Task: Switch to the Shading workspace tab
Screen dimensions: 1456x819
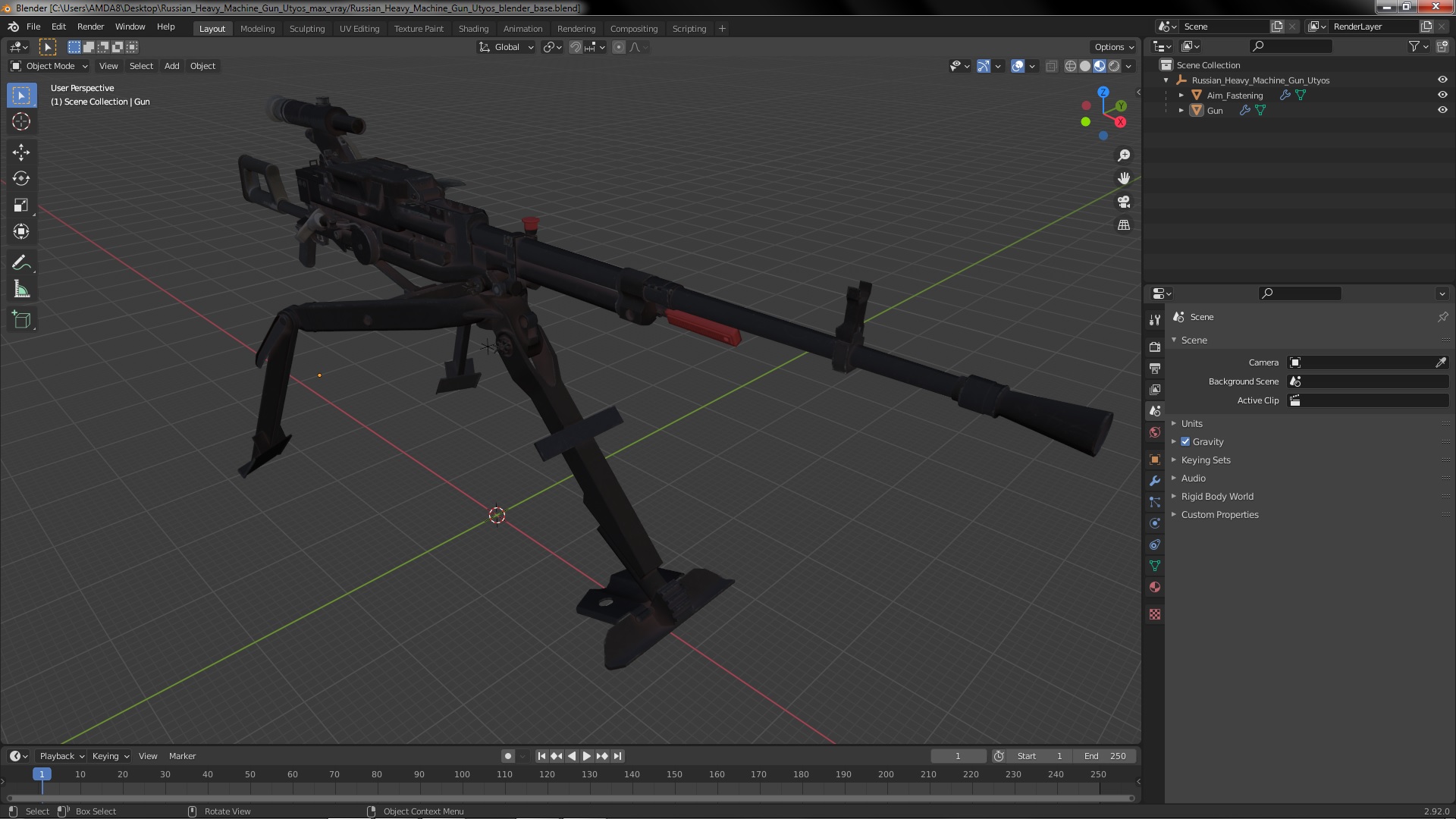Action: 473,28
